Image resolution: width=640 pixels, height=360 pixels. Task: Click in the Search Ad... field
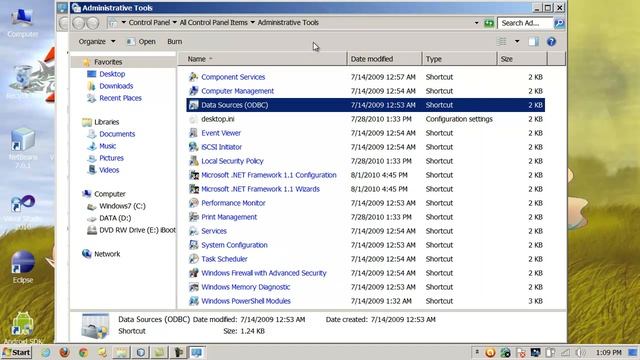coord(525,23)
